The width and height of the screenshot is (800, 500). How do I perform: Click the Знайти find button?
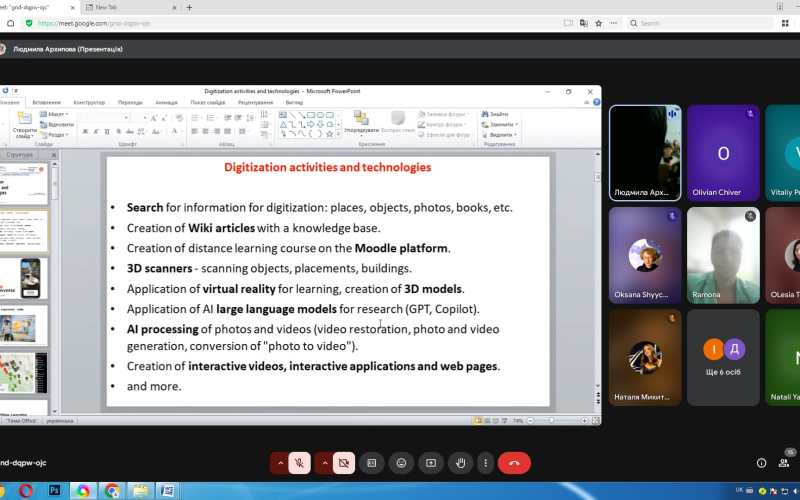click(495, 114)
